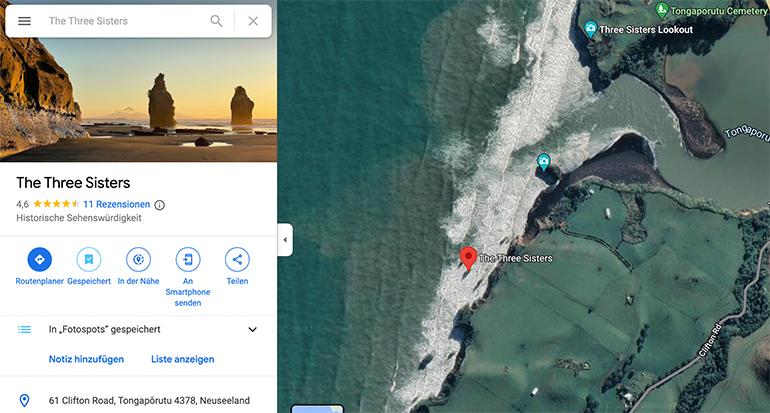Screen dimensions: 770x413
Task: Click the Tongaporutu Cemetery green marker
Action: point(661,9)
